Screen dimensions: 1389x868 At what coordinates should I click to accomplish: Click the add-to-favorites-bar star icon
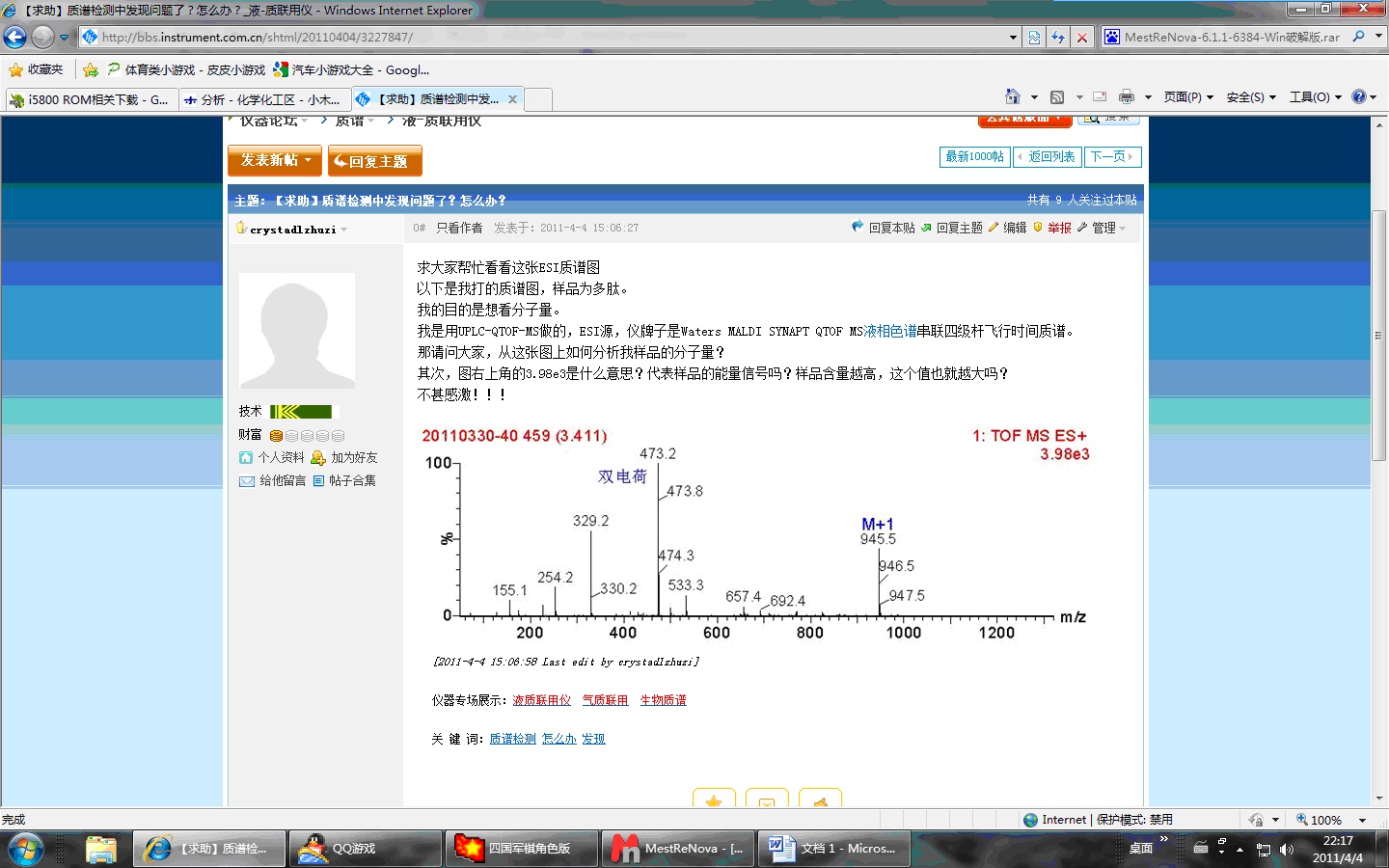(91, 69)
